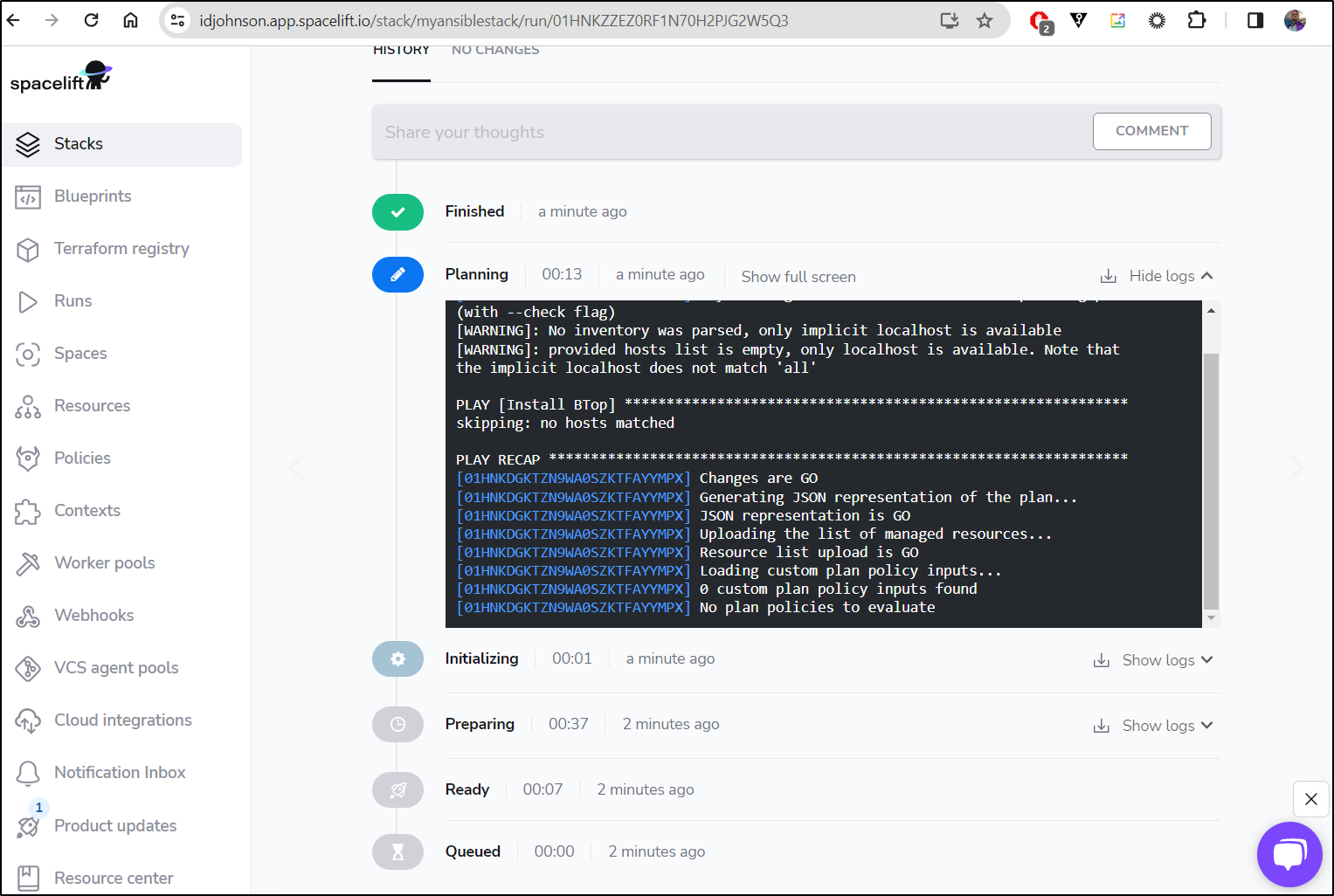Open Product updates rocket icon

[x=28, y=826]
